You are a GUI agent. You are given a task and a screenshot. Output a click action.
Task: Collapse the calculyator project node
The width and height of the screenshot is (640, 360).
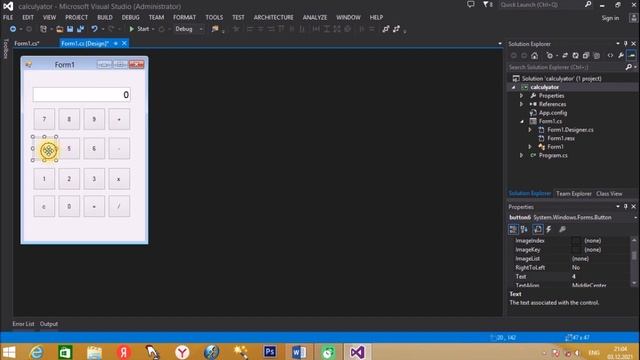coord(514,87)
